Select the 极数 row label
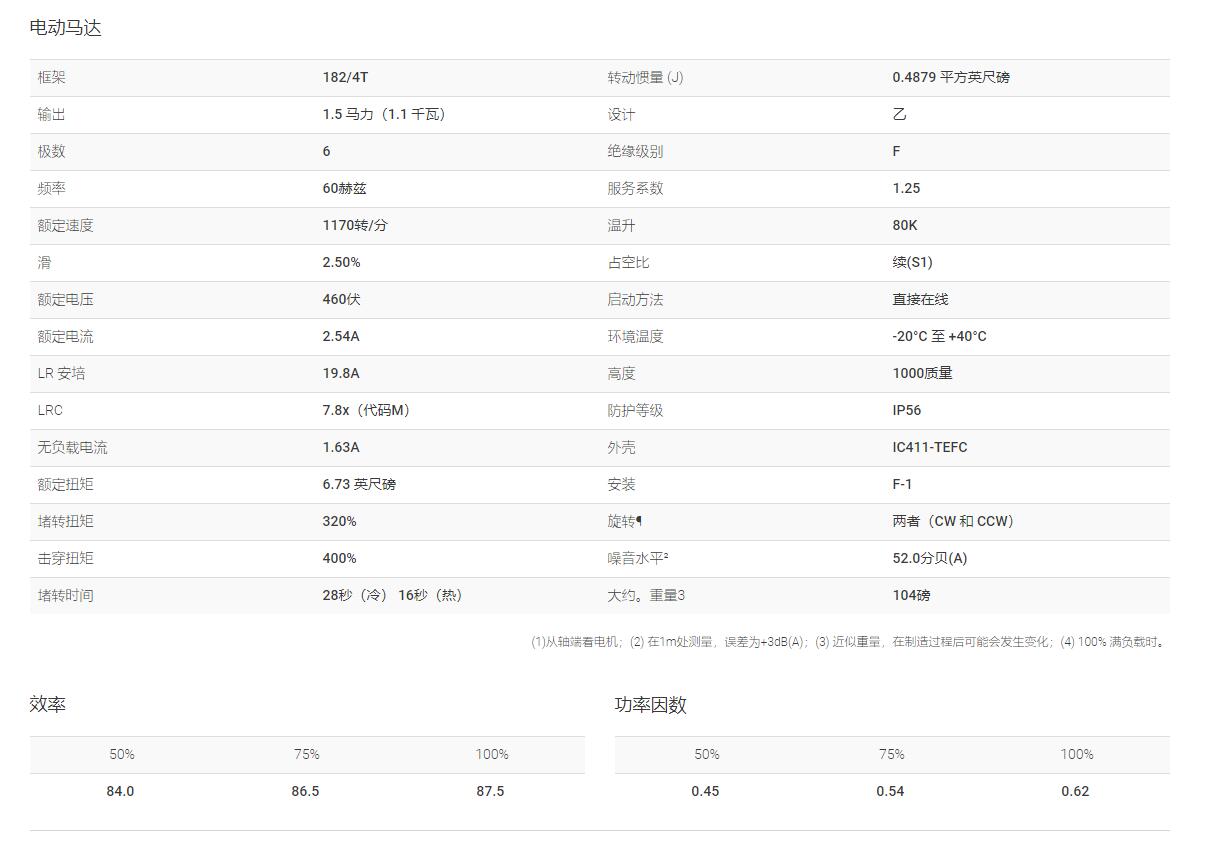The image size is (1216, 846). pyautogui.click(x=52, y=151)
